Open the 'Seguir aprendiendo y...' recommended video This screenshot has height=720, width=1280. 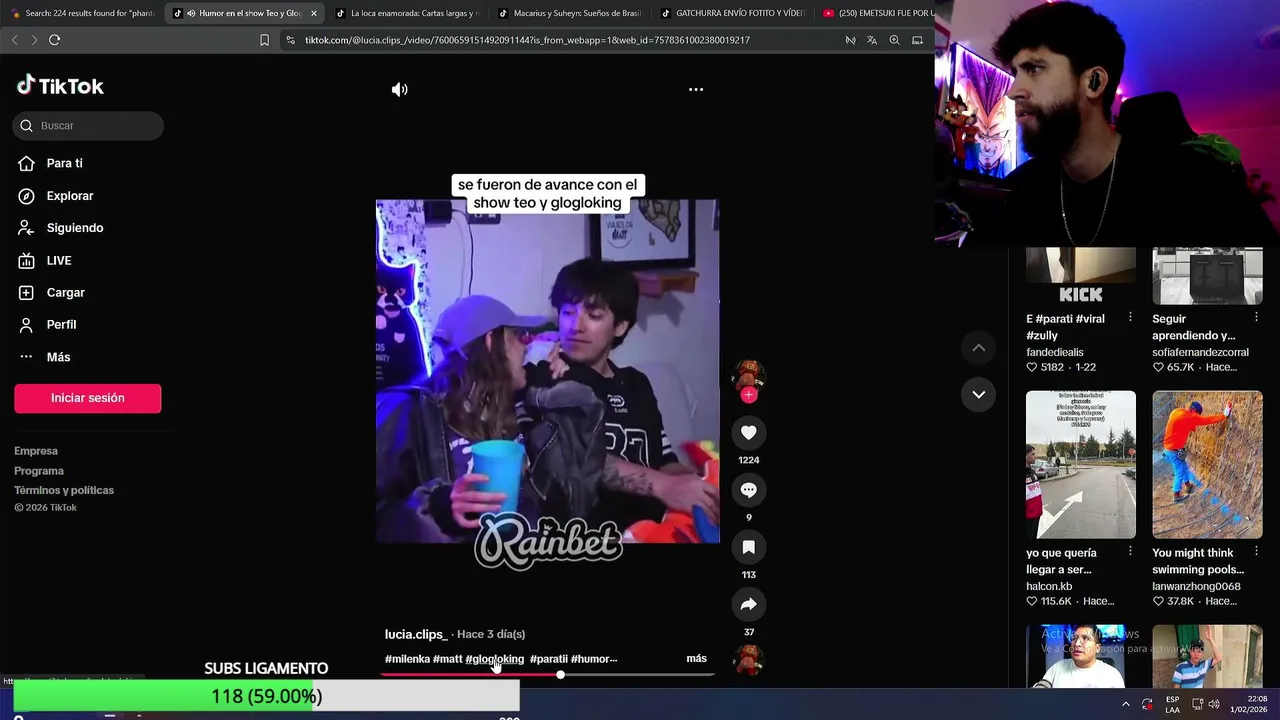1207,276
